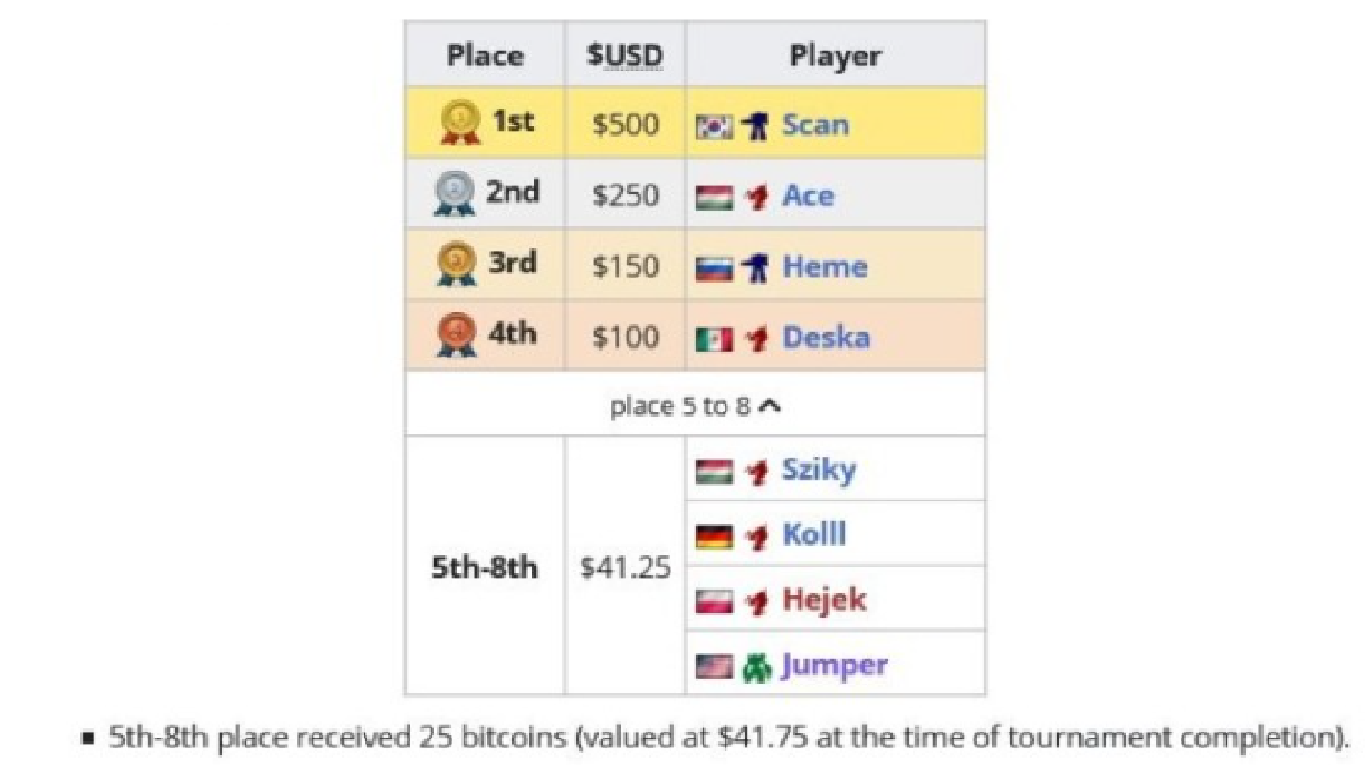Follow the Heme player link

(x=825, y=266)
